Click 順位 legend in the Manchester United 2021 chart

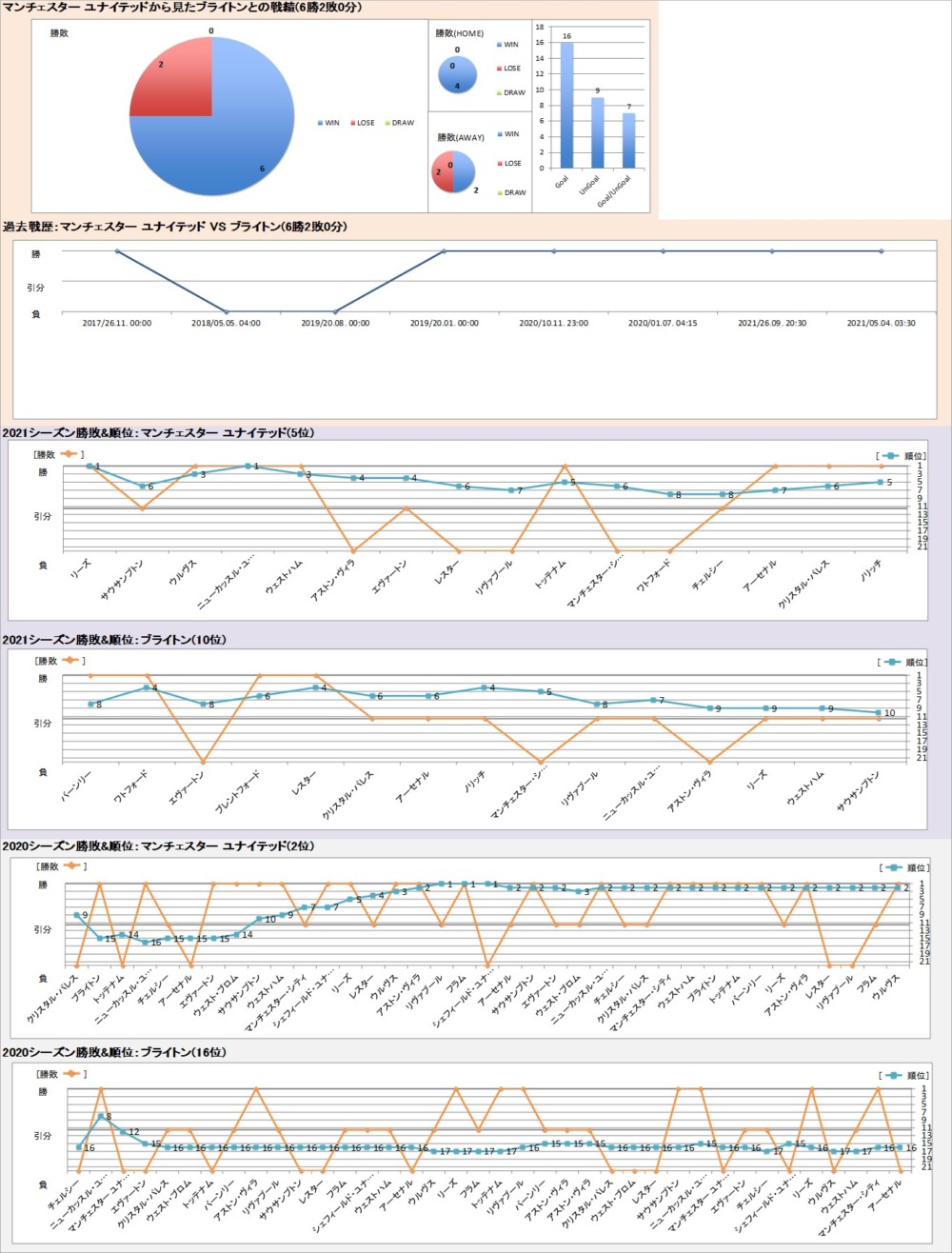pos(901,457)
